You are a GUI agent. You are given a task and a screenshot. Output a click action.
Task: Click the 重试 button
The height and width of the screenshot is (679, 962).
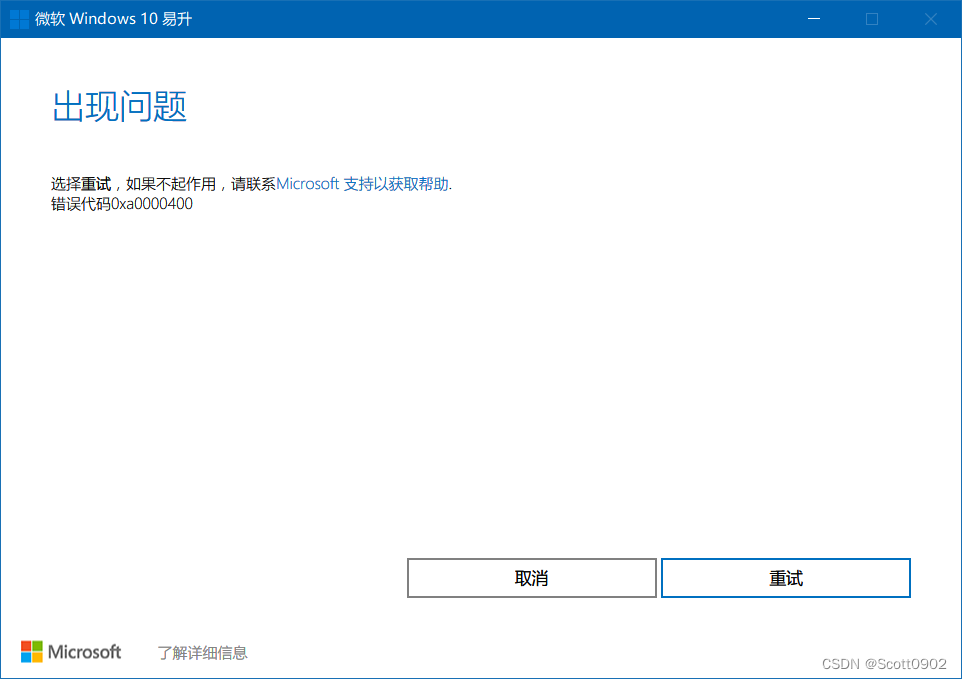pos(785,578)
